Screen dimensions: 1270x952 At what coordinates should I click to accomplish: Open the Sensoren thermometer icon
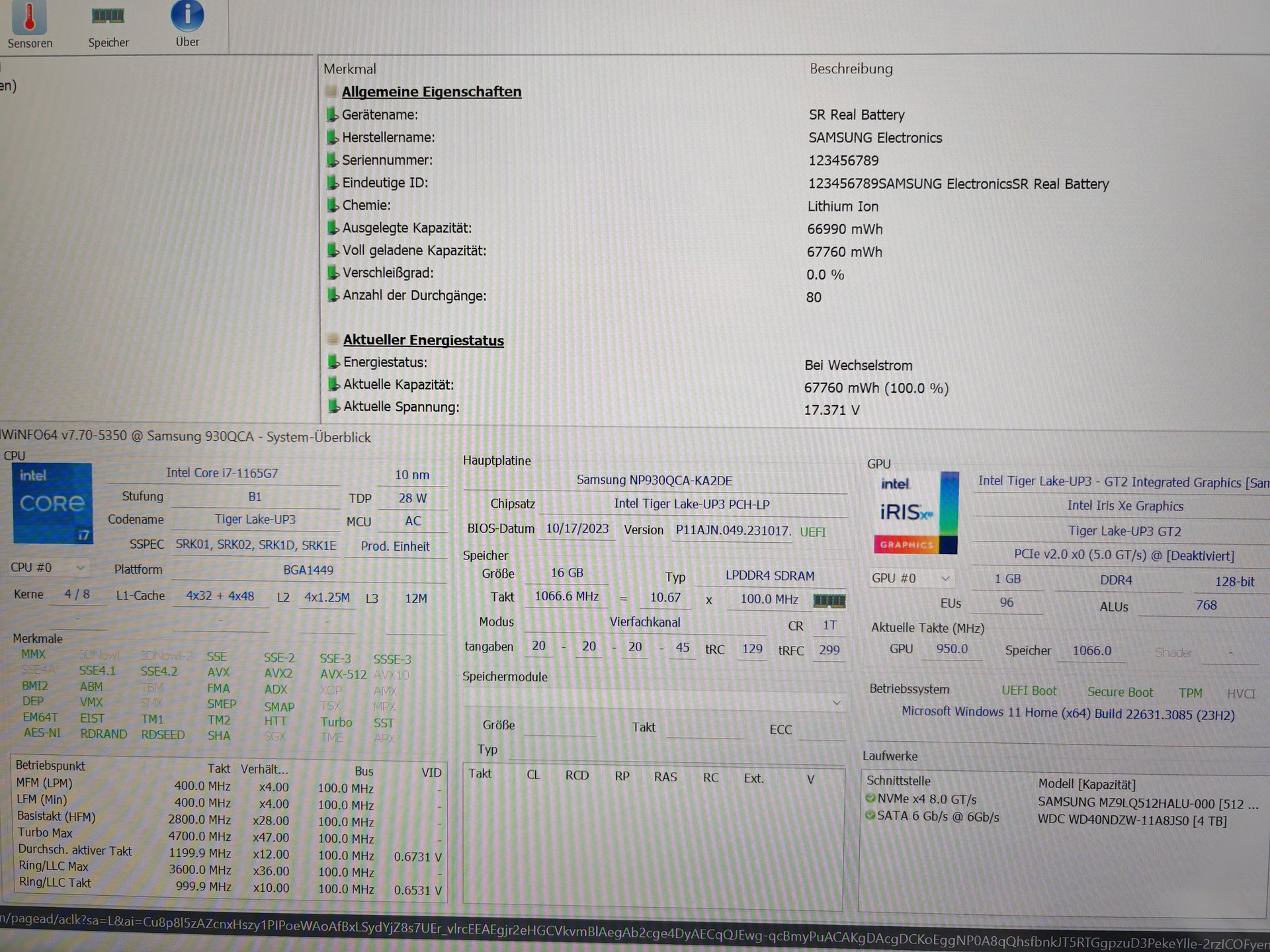[x=30, y=17]
